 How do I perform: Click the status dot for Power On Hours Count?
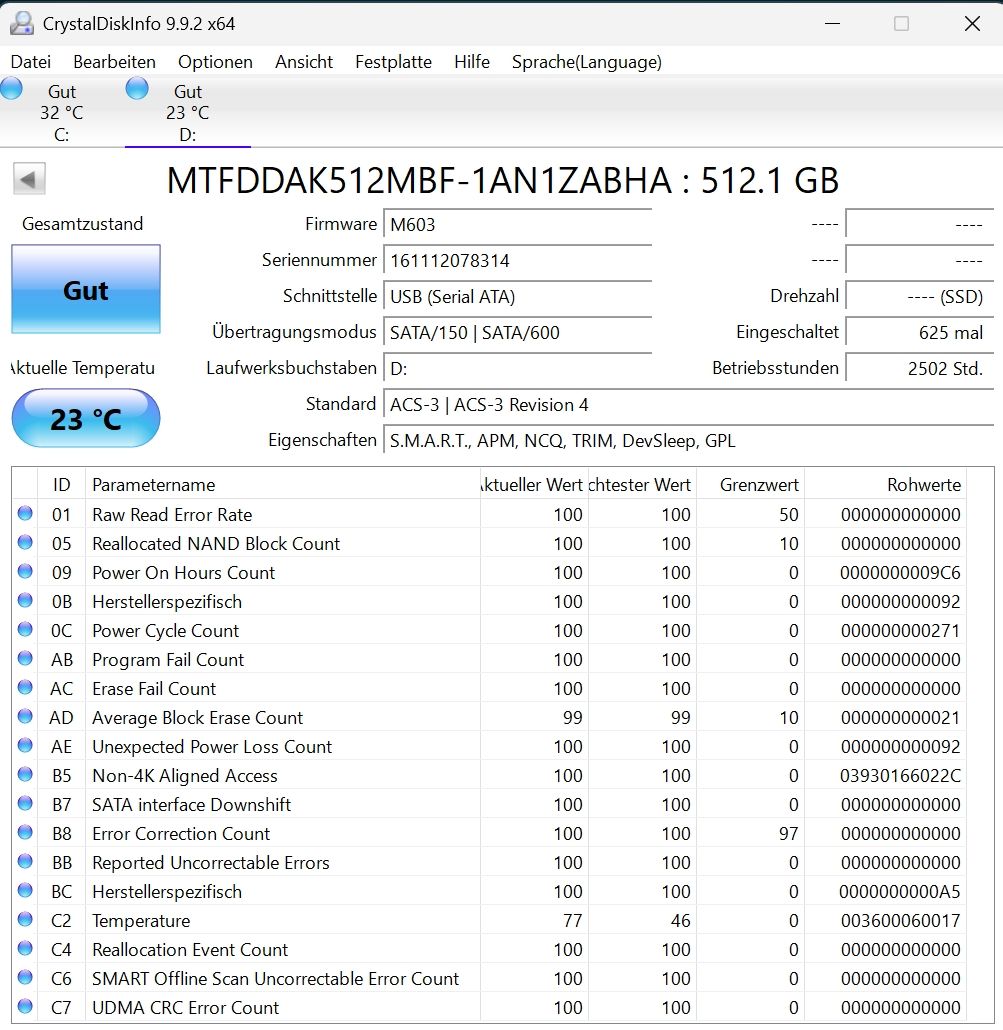point(25,571)
